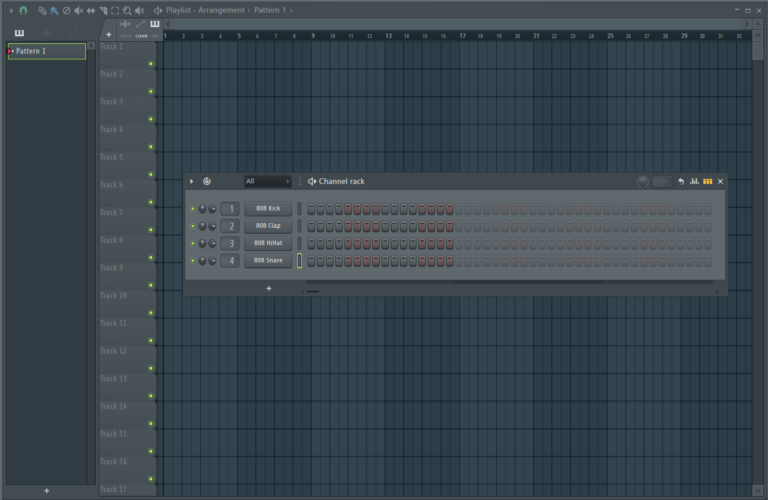Open mixer track selector 3 for 808 HiHat
768x500 pixels.
tap(230, 243)
